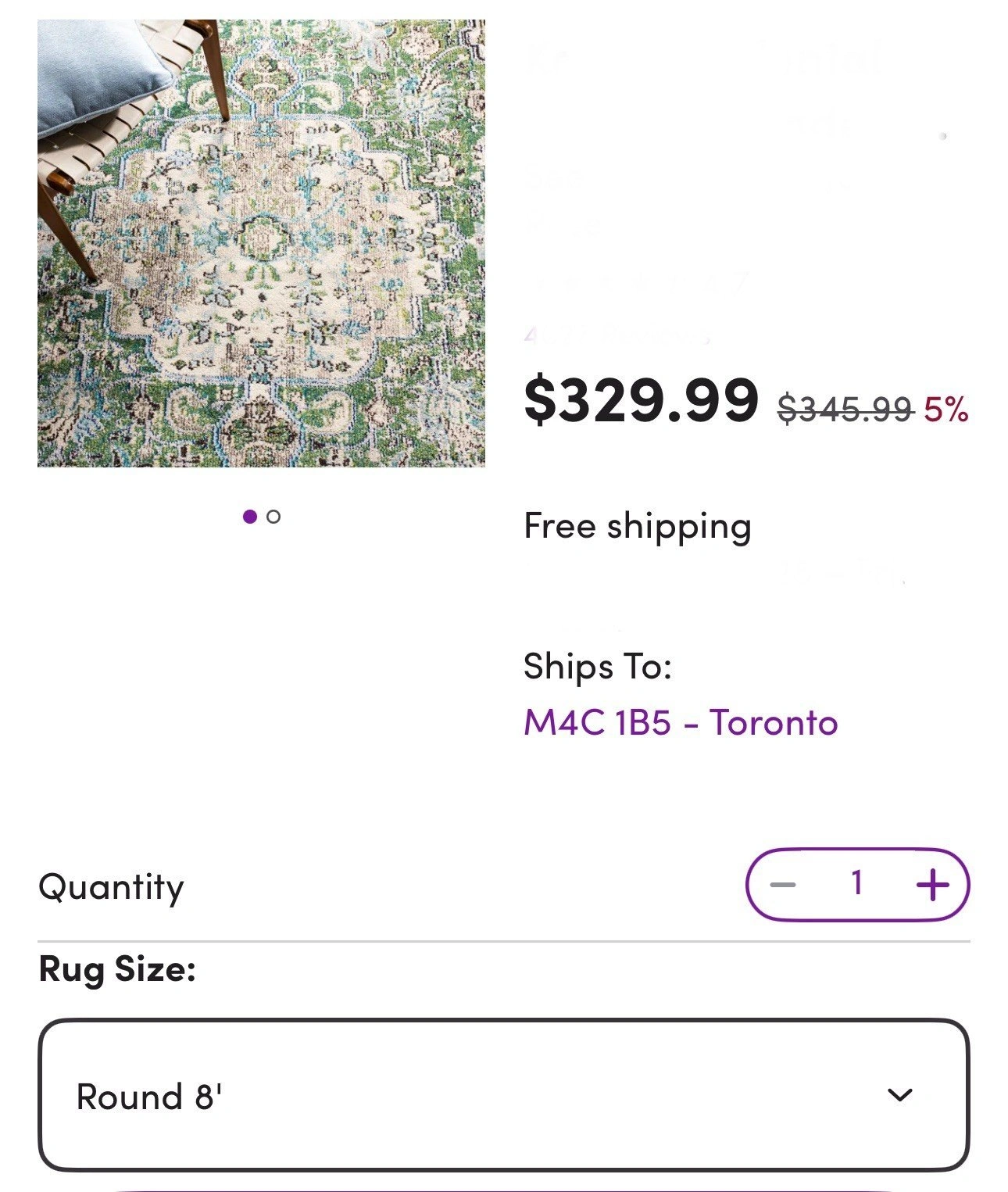
Task: Click the $329.99 sale price
Action: [641, 400]
